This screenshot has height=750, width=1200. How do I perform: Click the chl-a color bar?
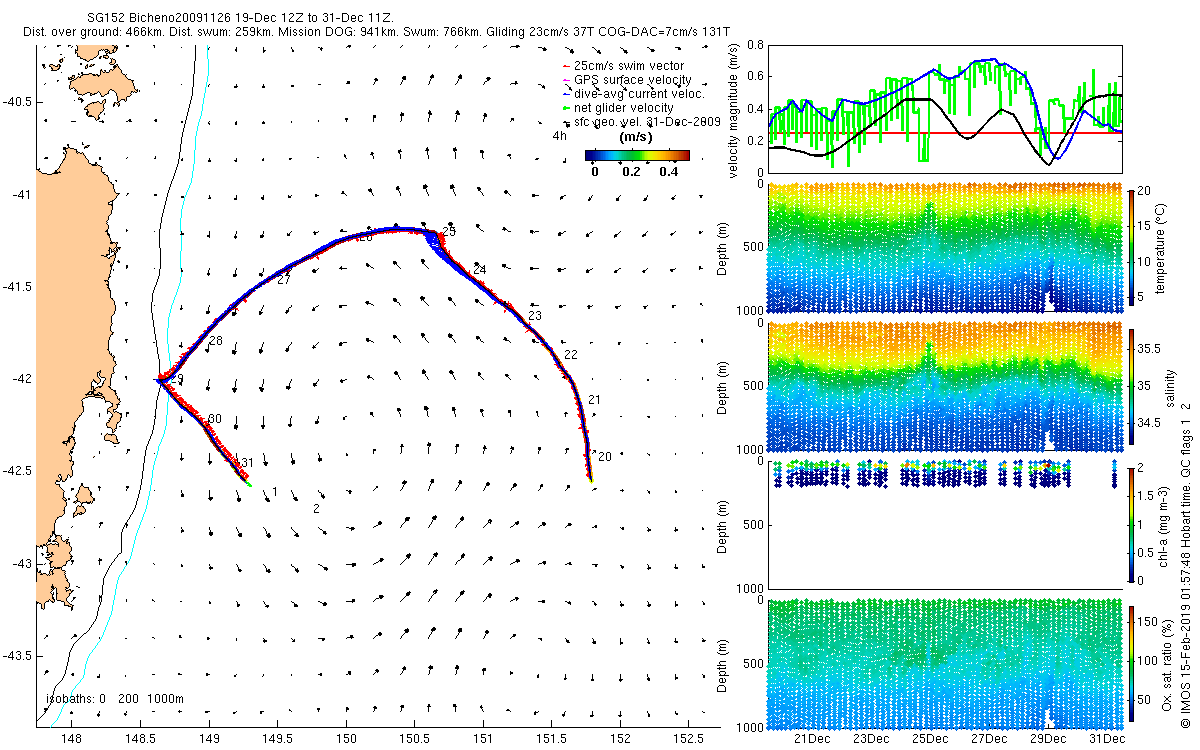(1132, 524)
